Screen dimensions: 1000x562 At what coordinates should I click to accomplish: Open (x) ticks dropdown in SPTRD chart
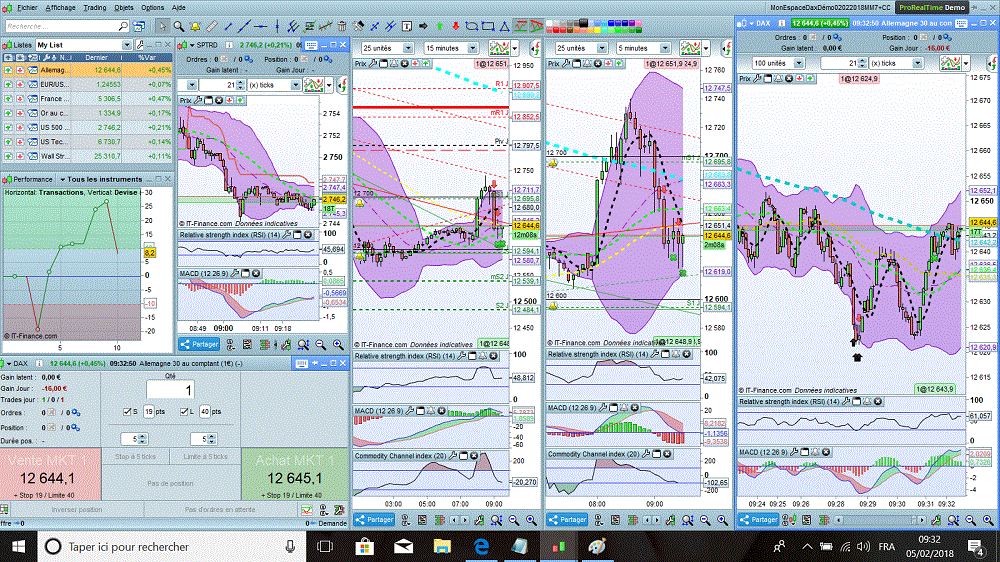click(295, 85)
